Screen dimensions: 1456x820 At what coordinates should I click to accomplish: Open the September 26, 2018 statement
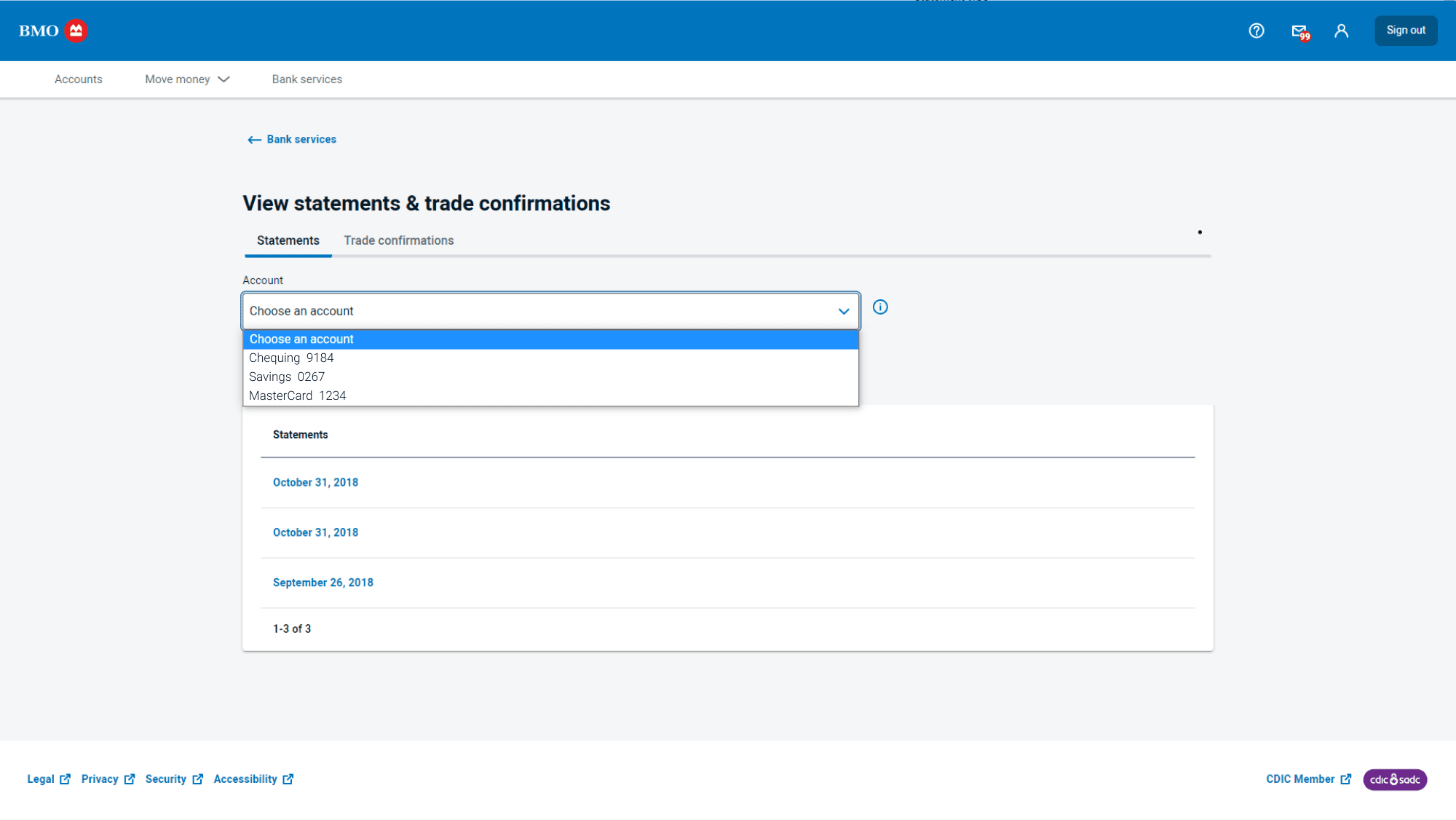[323, 583]
